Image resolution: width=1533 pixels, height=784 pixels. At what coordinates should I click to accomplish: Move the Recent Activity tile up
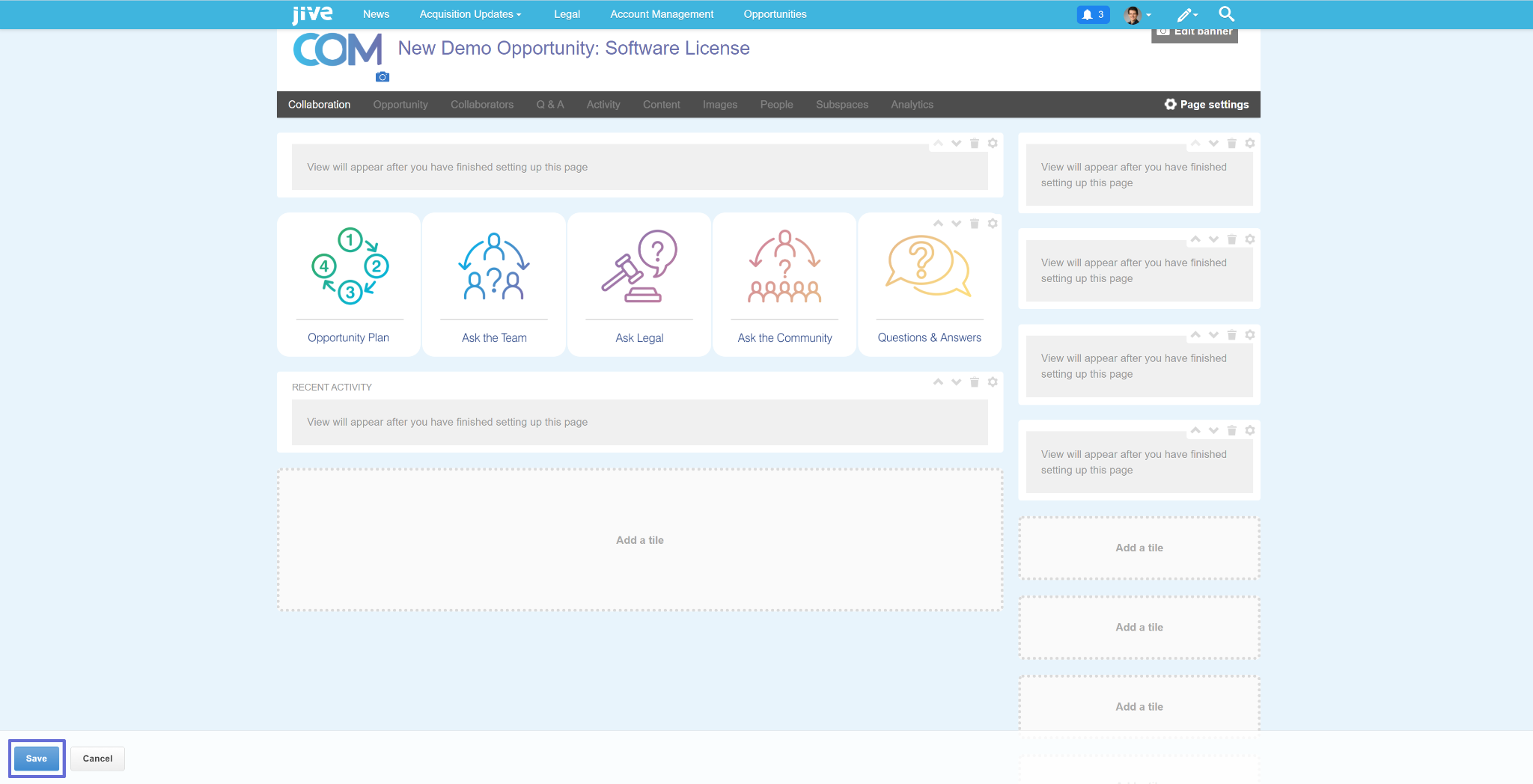(938, 382)
